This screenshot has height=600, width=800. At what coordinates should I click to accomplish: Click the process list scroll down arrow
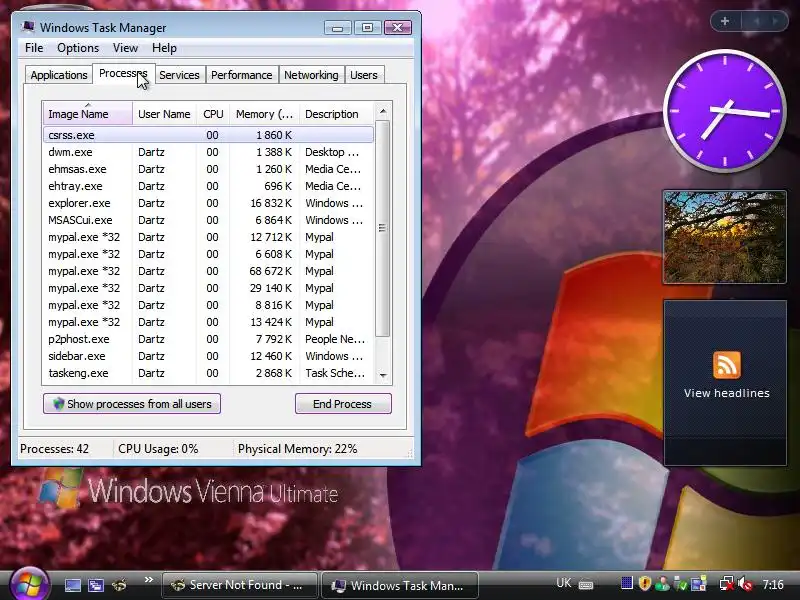(x=383, y=376)
